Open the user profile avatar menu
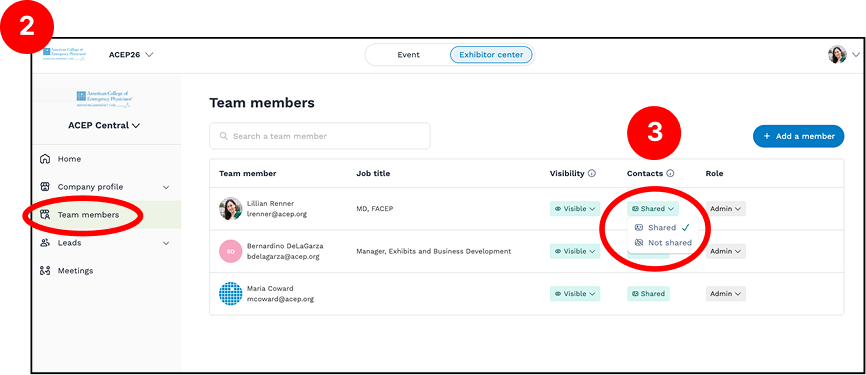Viewport: 866px width, 375px height. pyautogui.click(x=837, y=55)
